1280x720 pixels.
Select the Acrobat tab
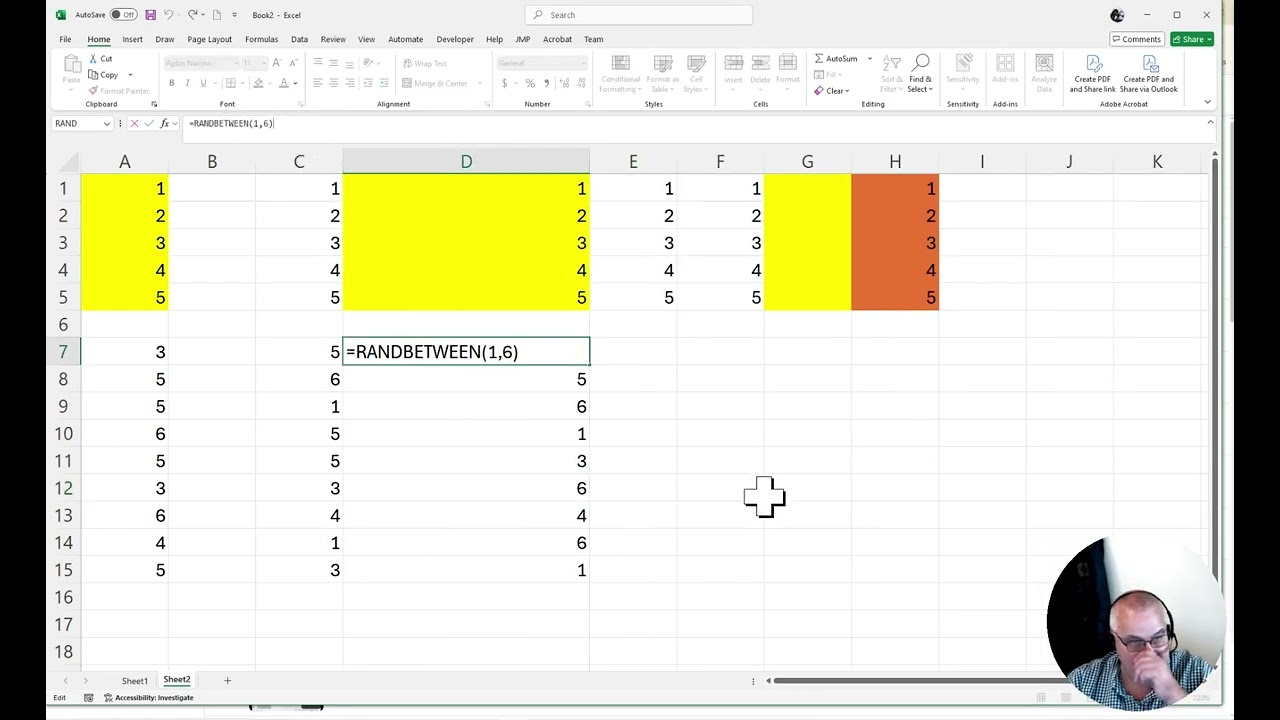pos(557,39)
